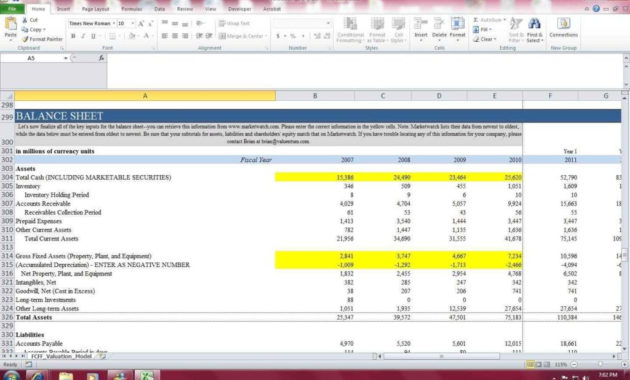Open Cell Styles gallery
Viewport: 630px width, 380px height.
tap(399, 30)
